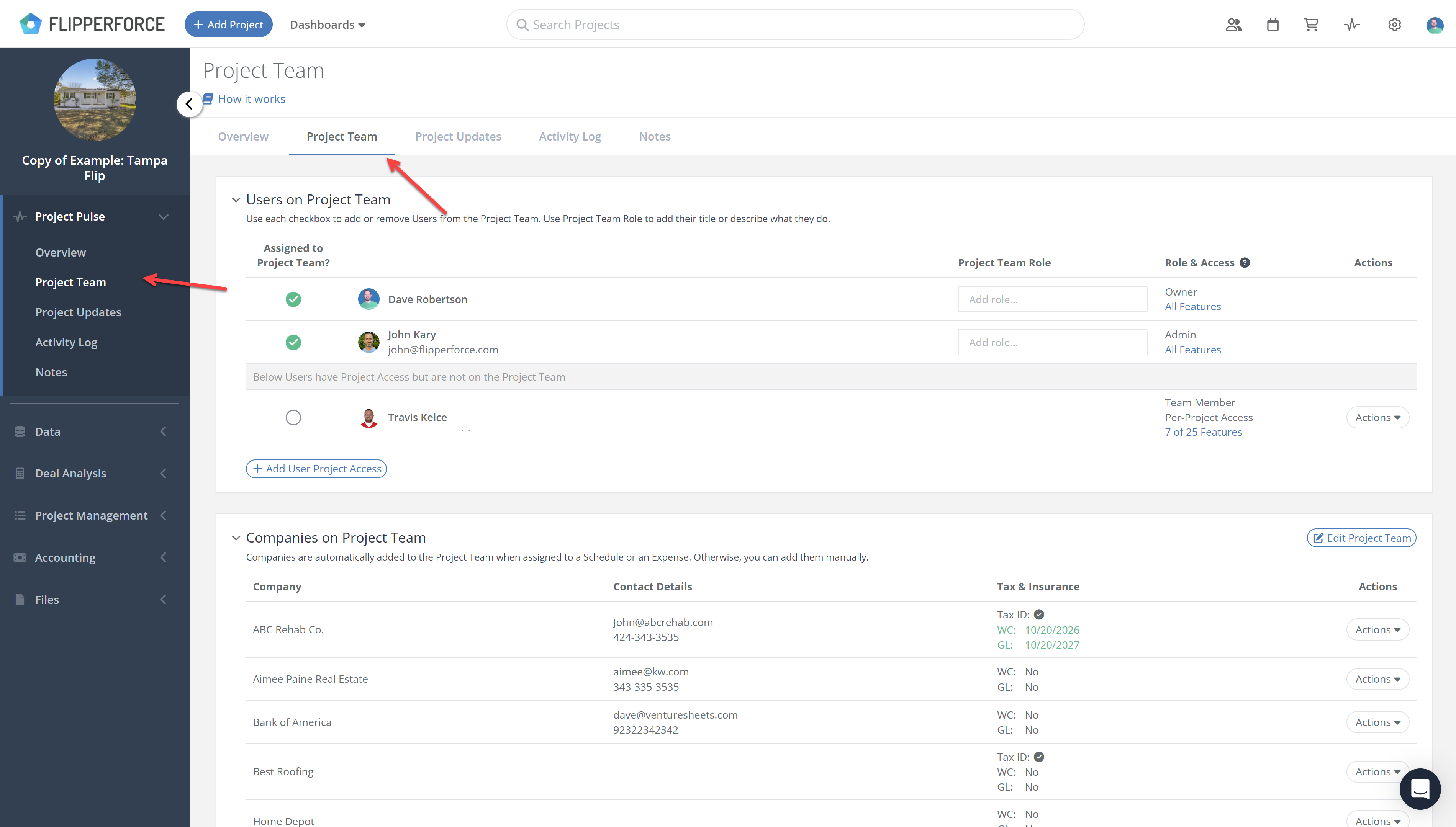Open John Kary's All Features link
This screenshot has height=827, width=1456.
1192,349
